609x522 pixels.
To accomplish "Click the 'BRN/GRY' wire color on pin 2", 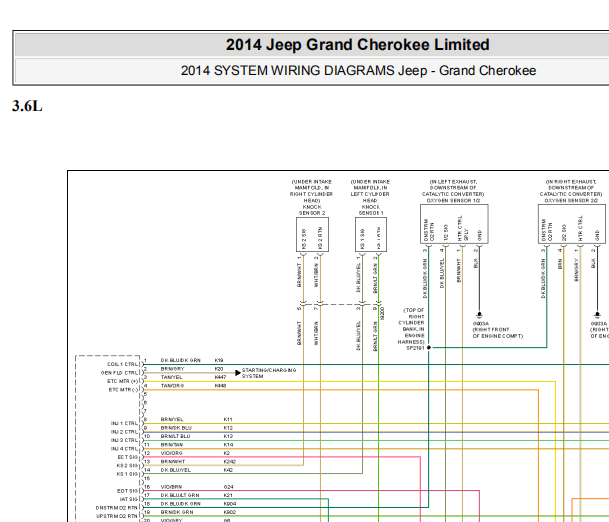I will [x=172, y=369].
